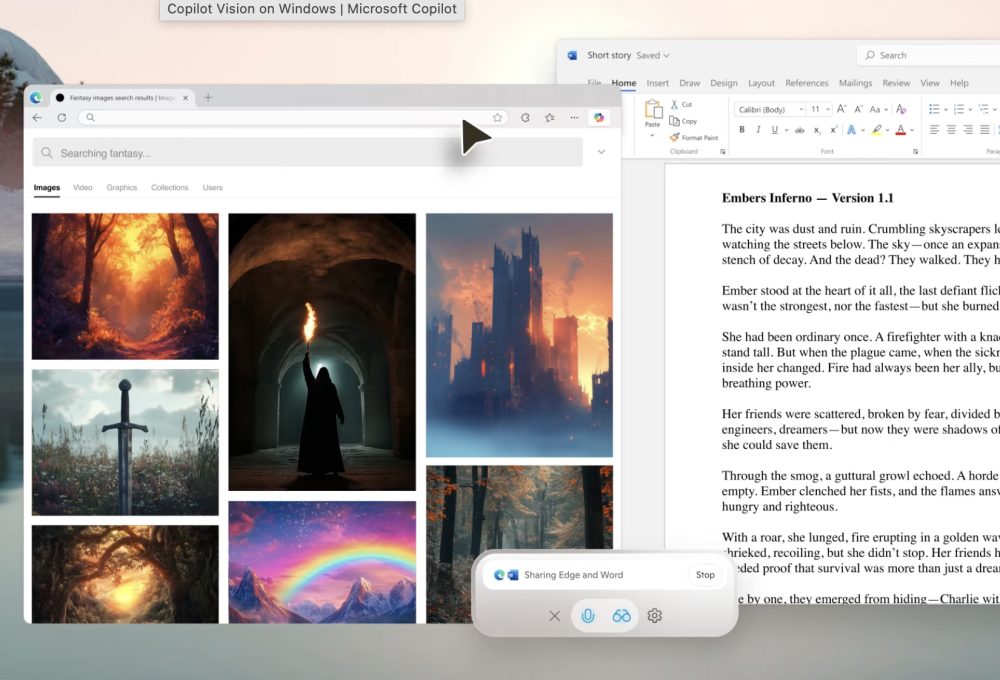Expand the Saved status dropdown in Word
The image size is (1000, 680).
(x=666, y=55)
